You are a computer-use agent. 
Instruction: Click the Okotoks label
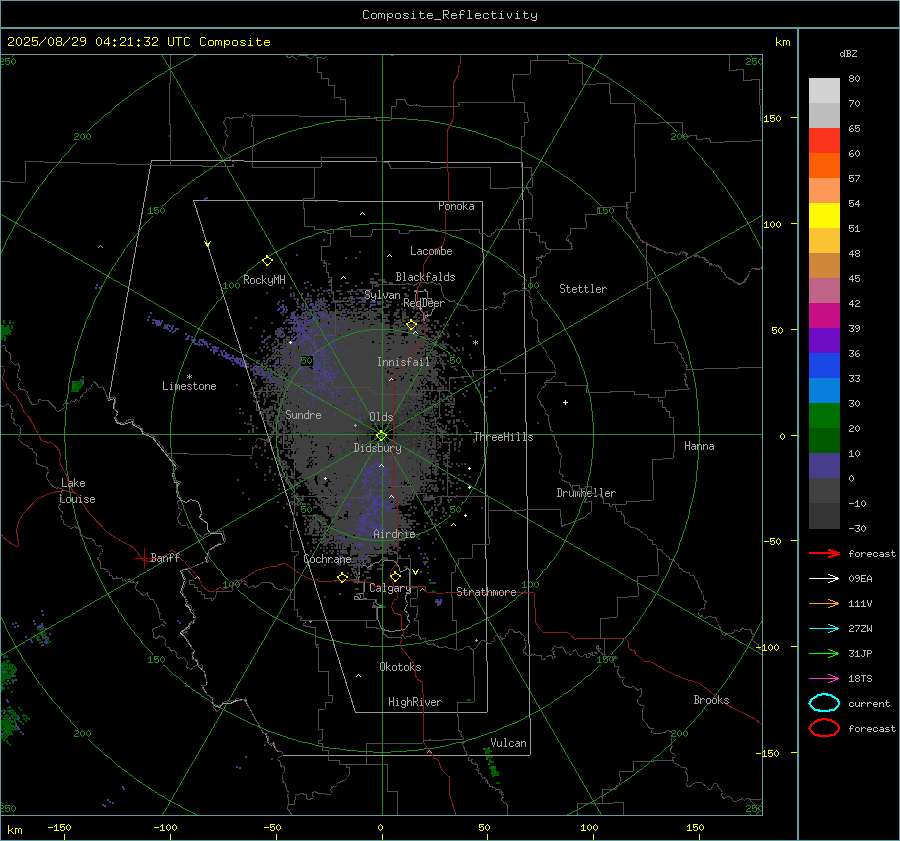click(x=400, y=667)
